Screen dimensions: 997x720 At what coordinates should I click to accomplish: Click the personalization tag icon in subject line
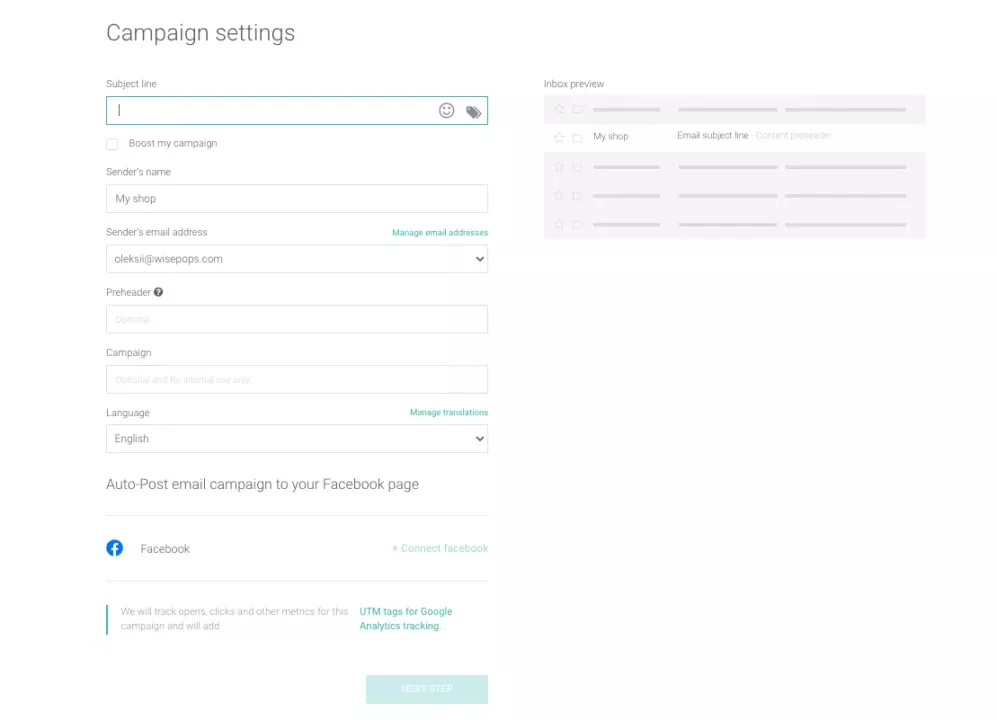pyautogui.click(x=474, y=112)
